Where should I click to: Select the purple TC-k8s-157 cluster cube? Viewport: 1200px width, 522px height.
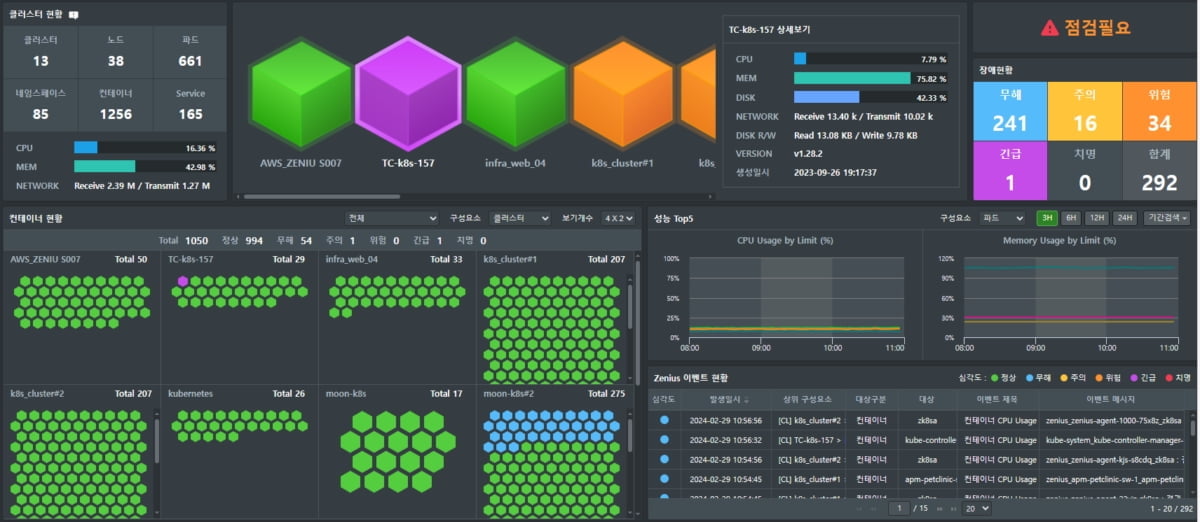click(x=406, y=93)
